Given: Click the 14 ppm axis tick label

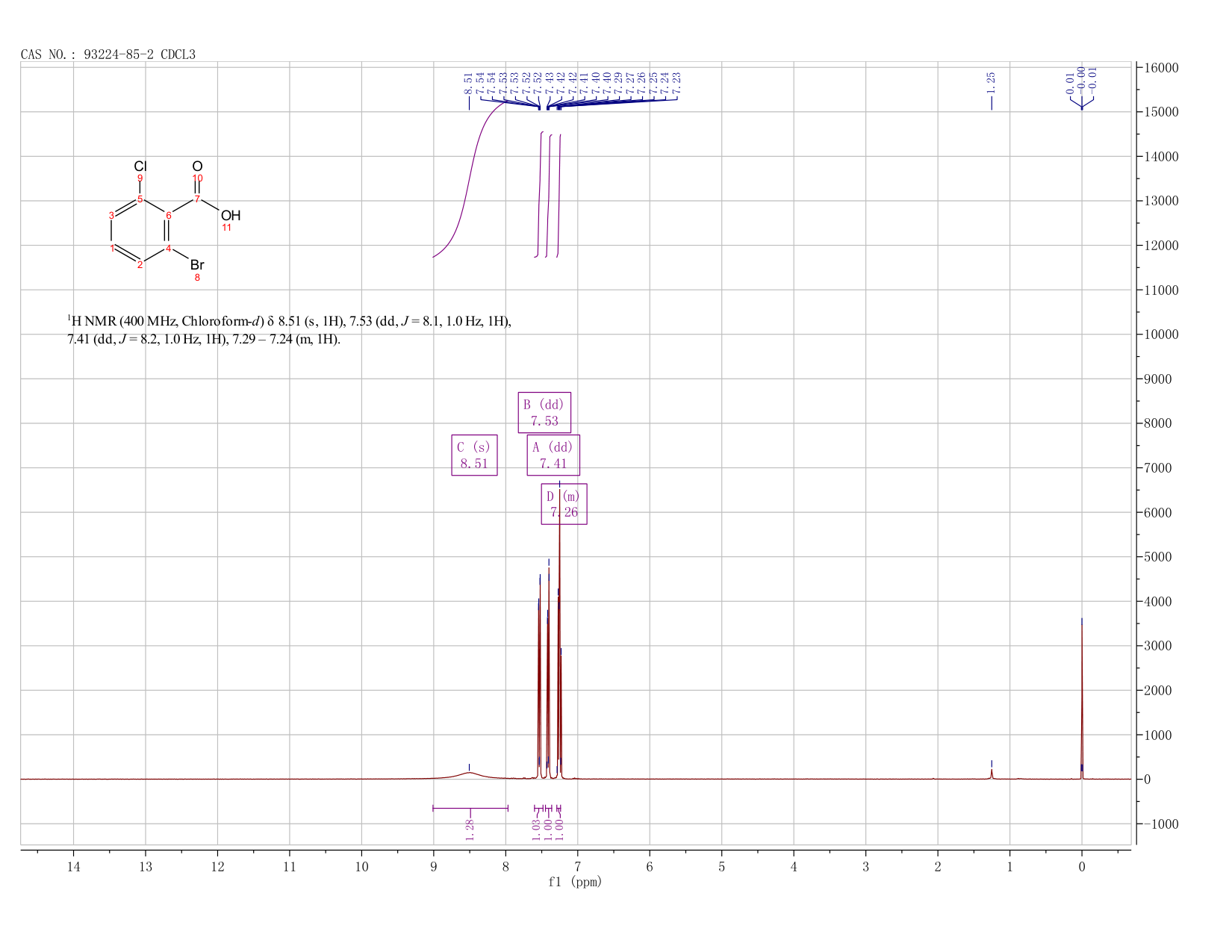Looking at the screenshot, I should (x=73, y=866).
